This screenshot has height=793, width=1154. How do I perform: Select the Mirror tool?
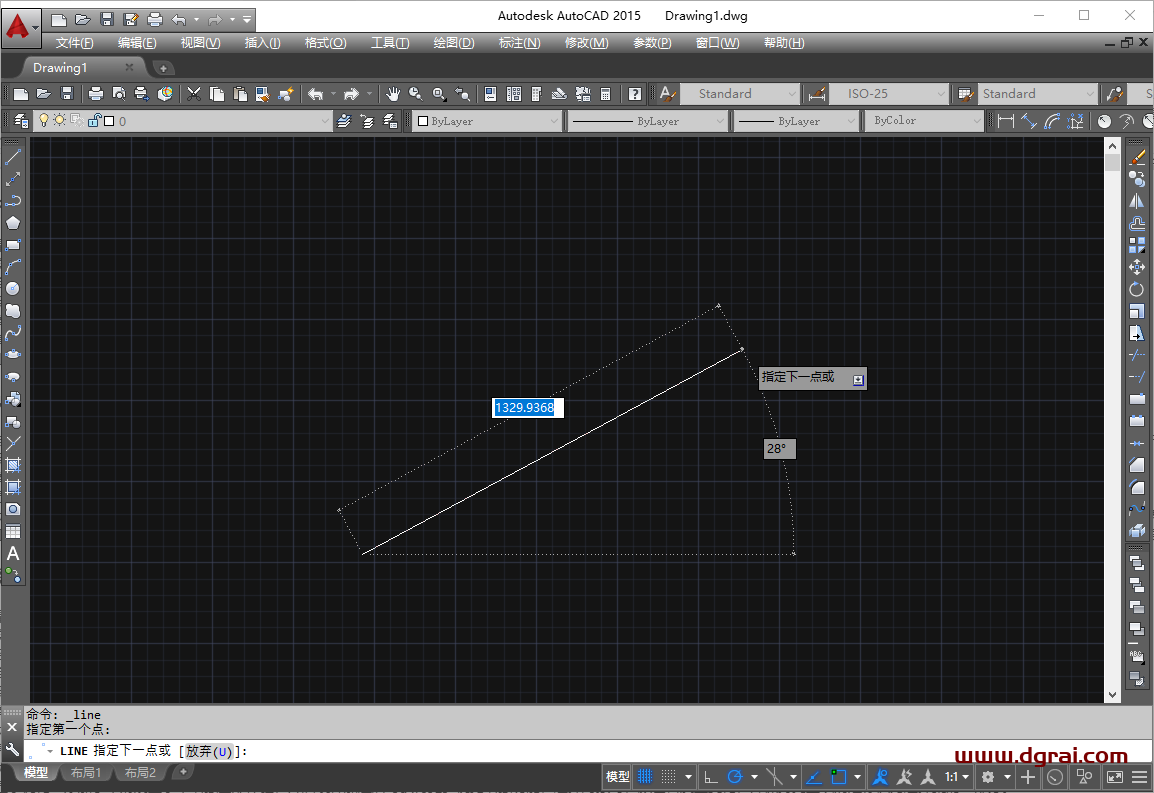tap(1137, 200)
